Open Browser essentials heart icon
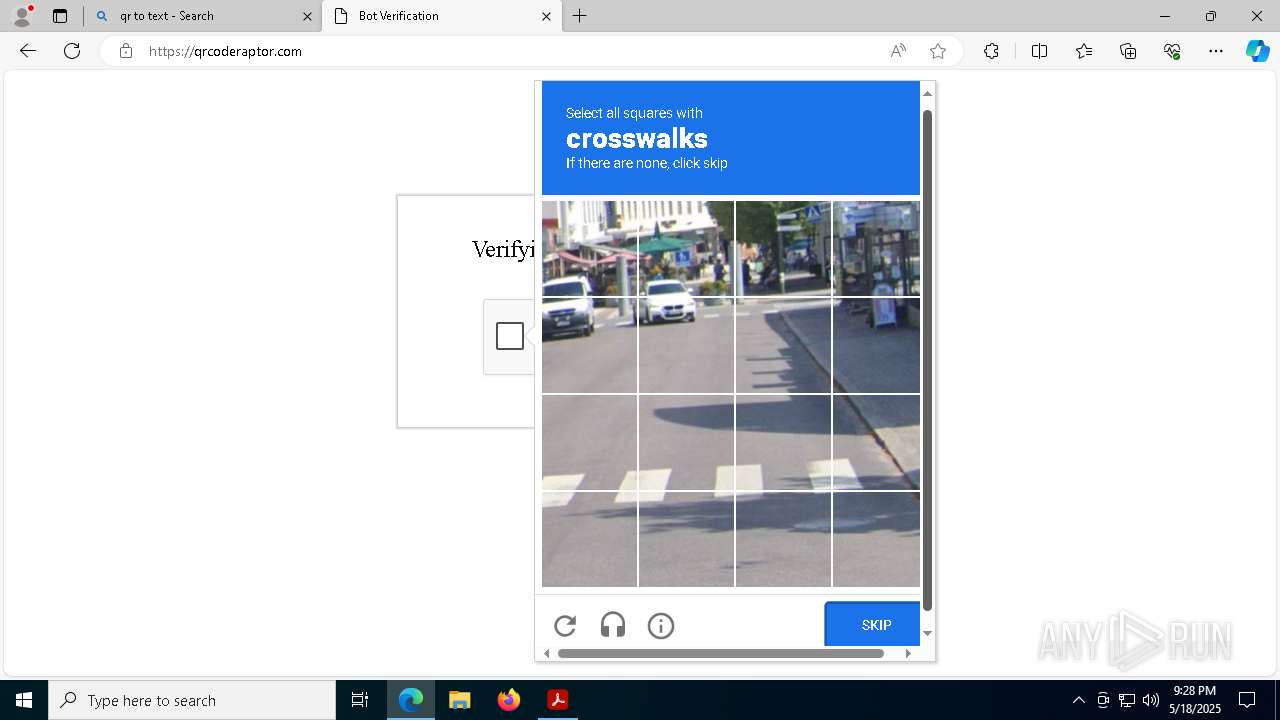The width and height of the screenshot is (1280, 720). pyautogui.click(x=1172, y=51)
